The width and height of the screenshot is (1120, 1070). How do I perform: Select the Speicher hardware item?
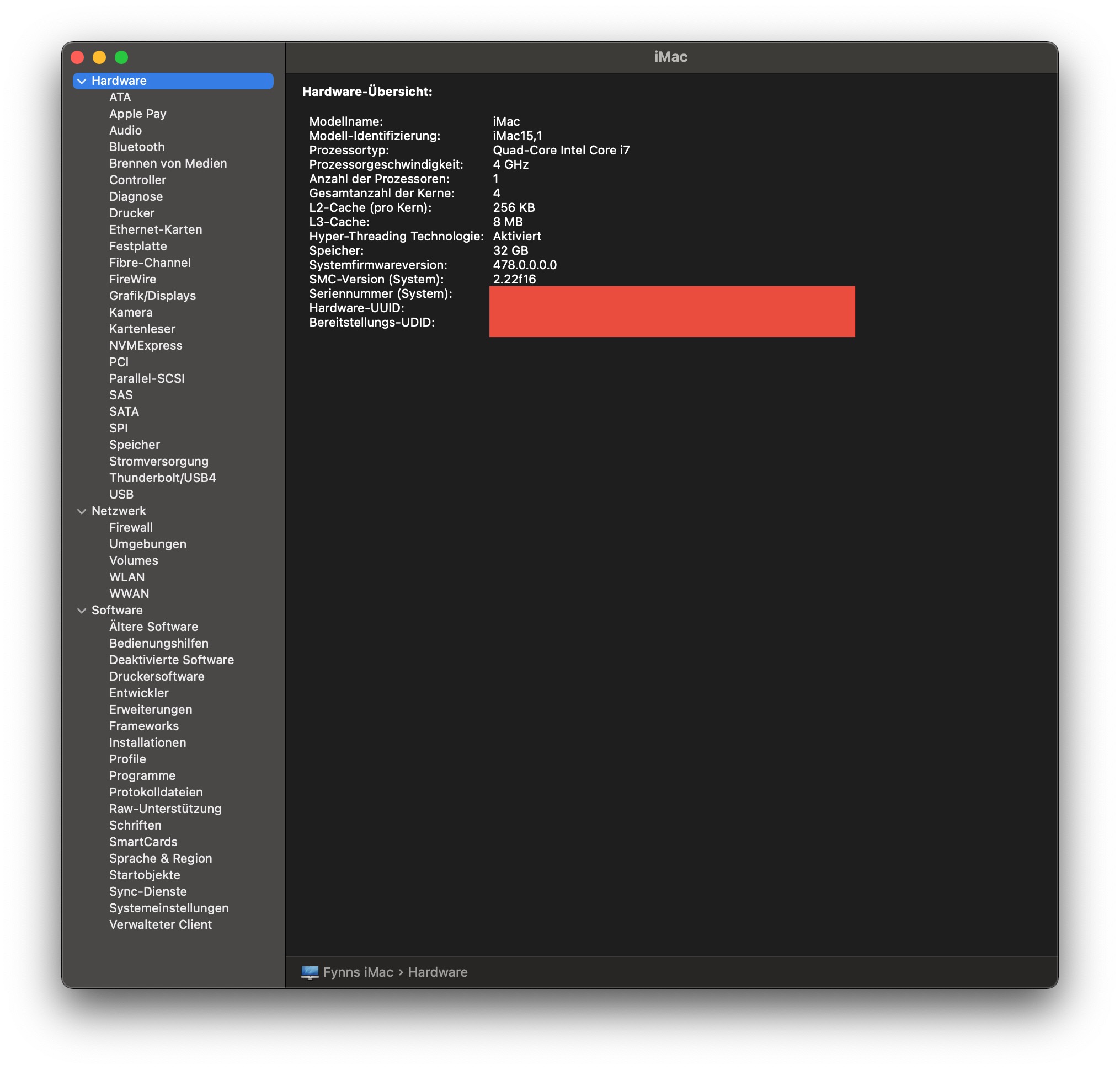(x=135, y=445)
